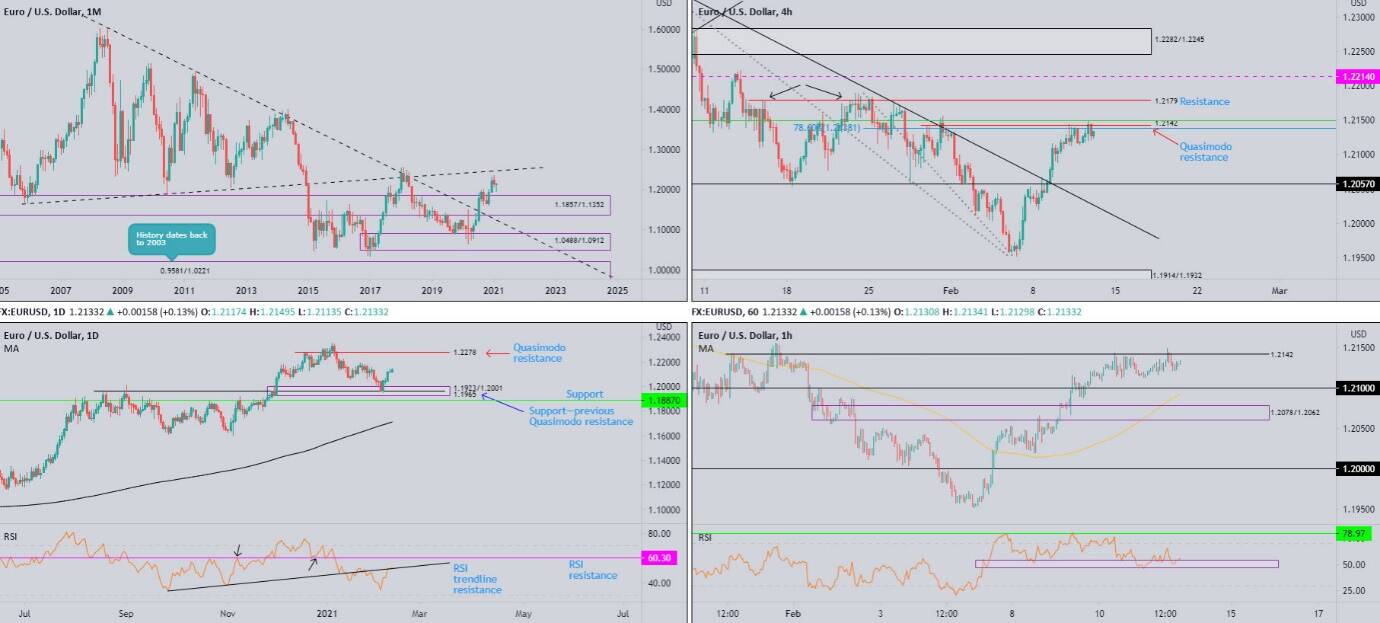Screen dimensions: 1380x623
Task: Click the black 1.20000 price axis tag
Action: coord(1358,468)
